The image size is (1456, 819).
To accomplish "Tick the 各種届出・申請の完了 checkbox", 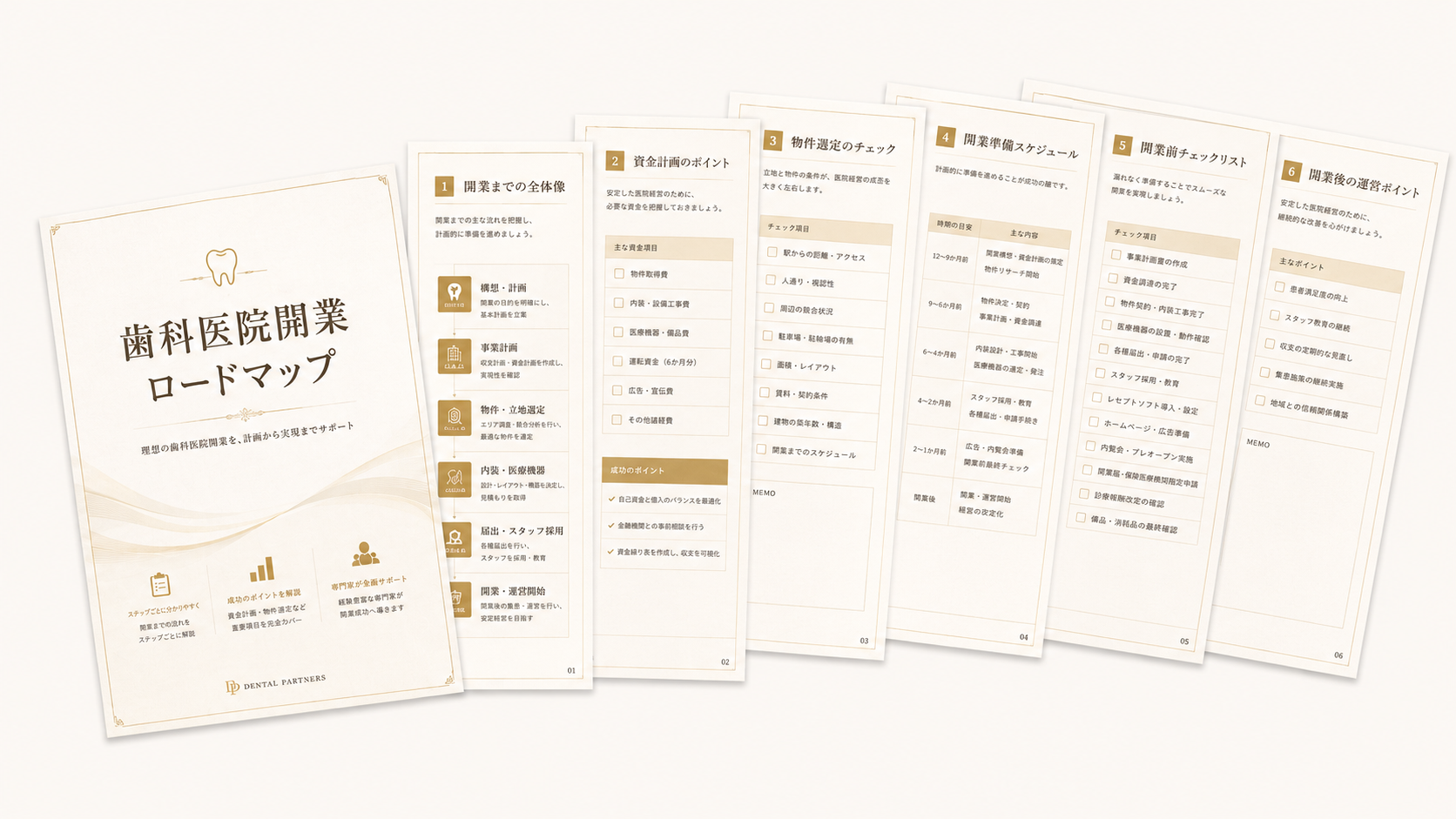I will (x=1103, y=349).
